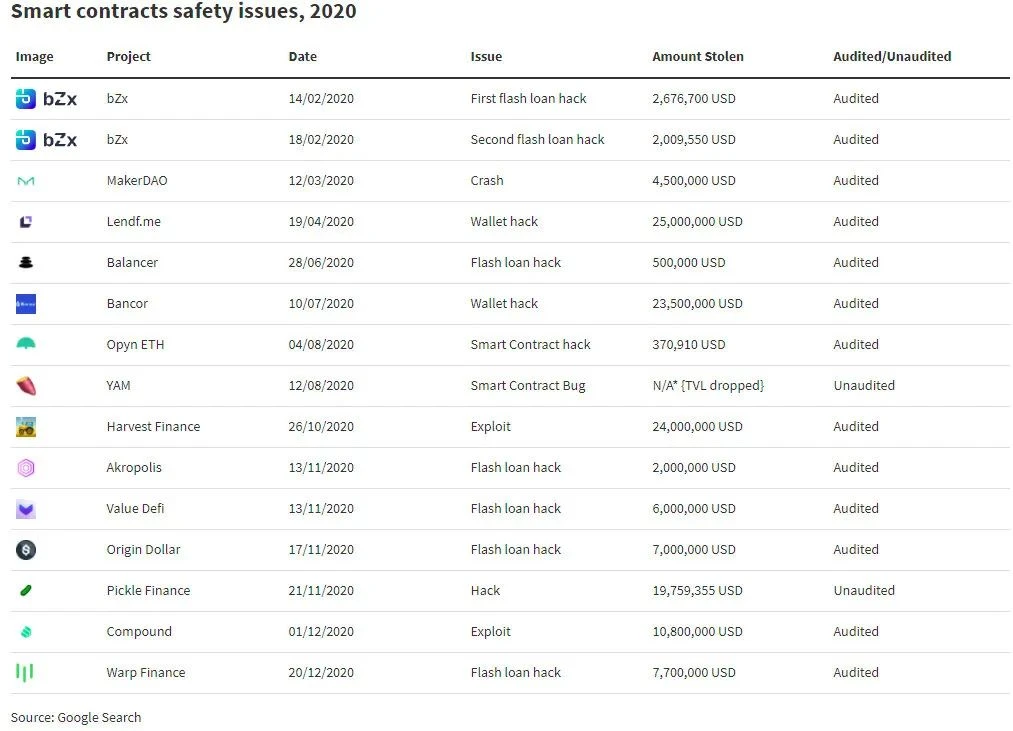Select the Compound project name
The width and height of the screenshot is (1013, 731).
[x=139, y=632]
